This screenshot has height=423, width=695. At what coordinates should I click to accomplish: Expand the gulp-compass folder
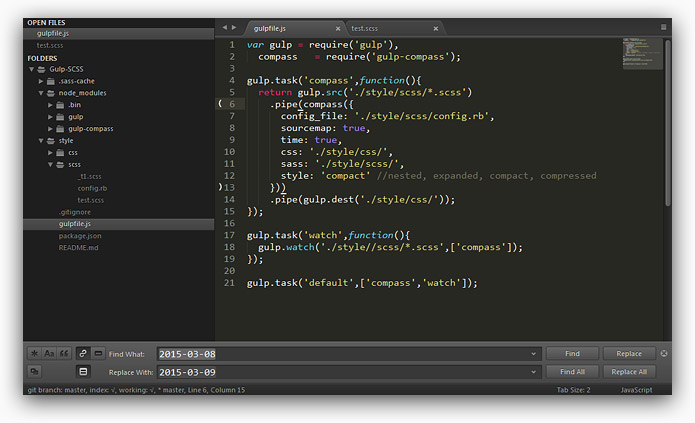click(x=50, y=129)
